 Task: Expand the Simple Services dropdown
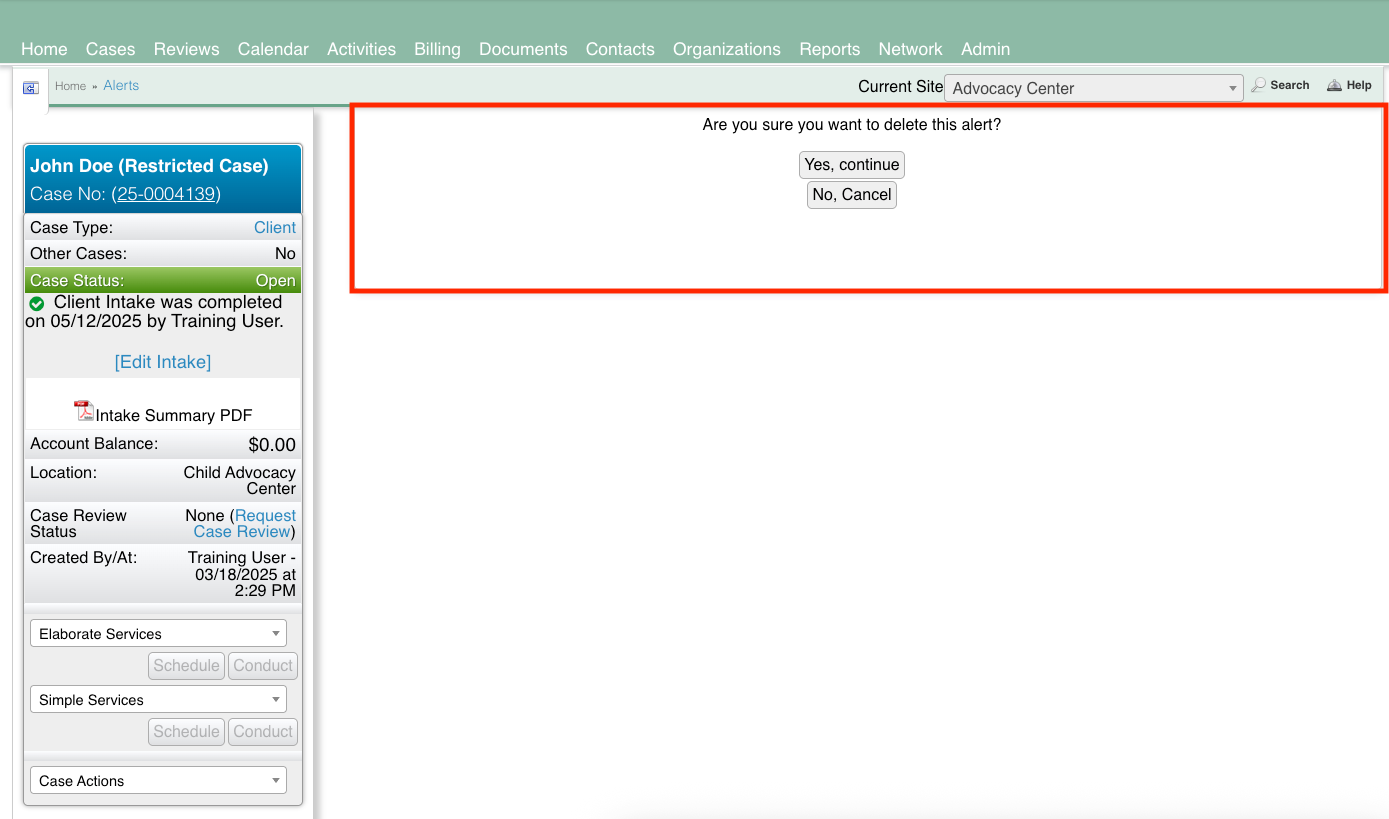[159, 700]
